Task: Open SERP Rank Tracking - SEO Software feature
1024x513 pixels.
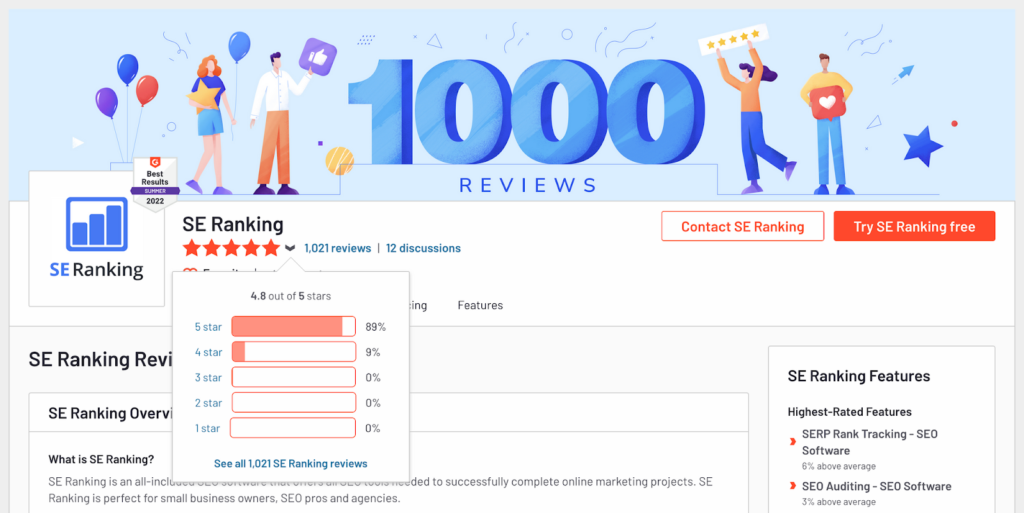Action: (x=869, y=442)
